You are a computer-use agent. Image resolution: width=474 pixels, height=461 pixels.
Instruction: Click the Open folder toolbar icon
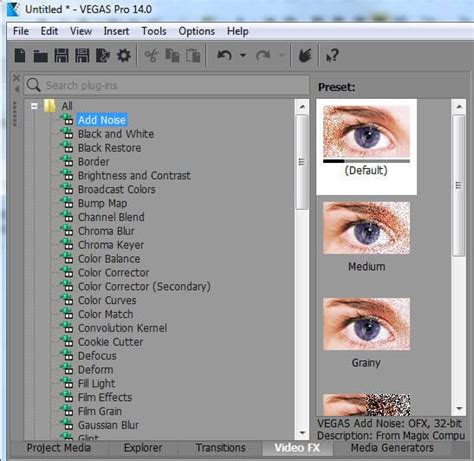tap(41, 56)
